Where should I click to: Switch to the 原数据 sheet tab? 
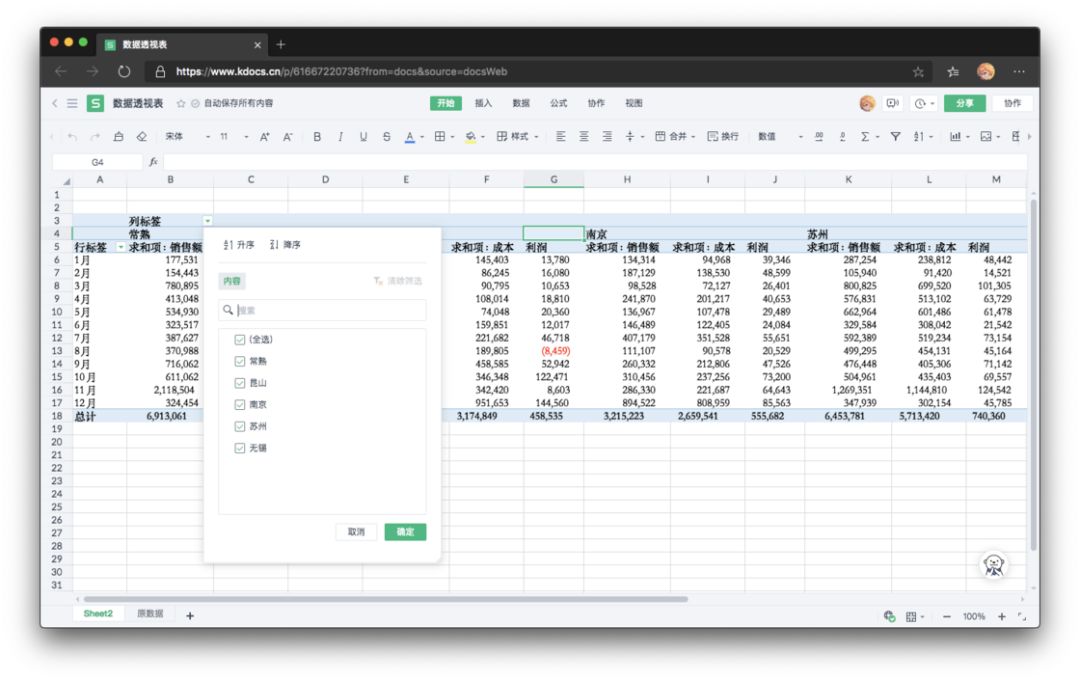150,614
